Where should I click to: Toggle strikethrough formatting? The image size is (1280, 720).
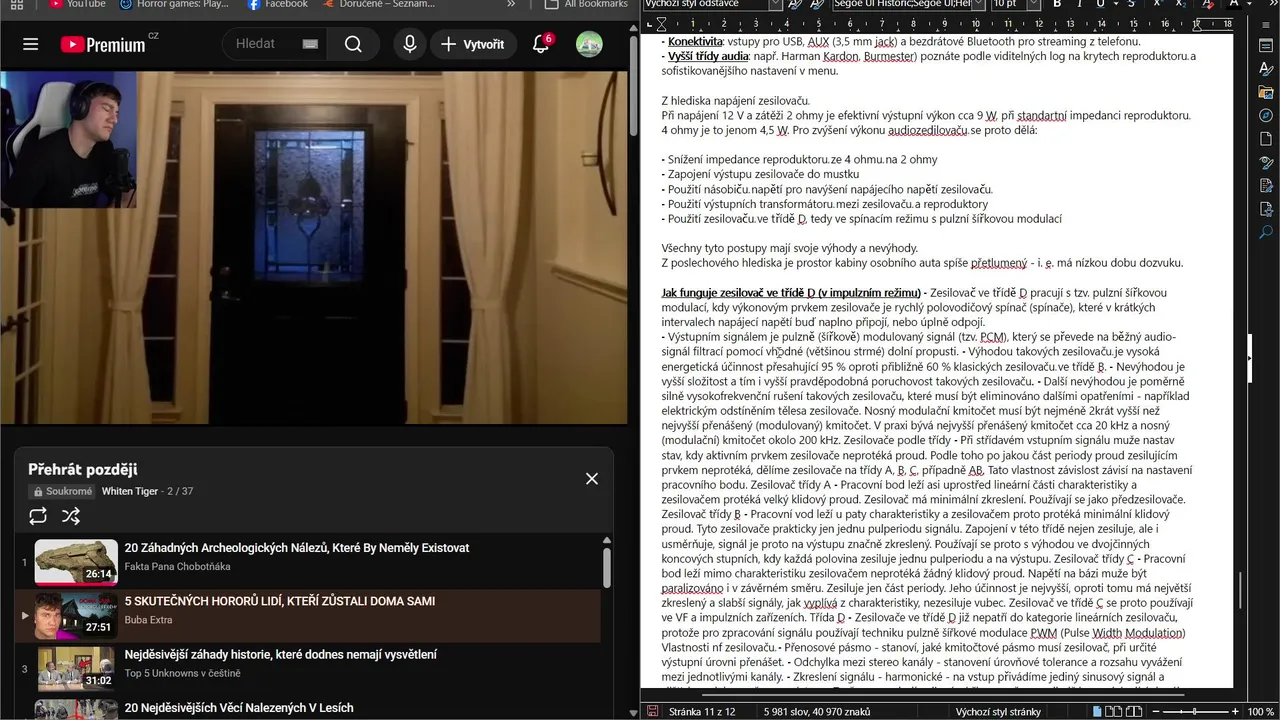pyautogui.click(x=1131, y=4)
